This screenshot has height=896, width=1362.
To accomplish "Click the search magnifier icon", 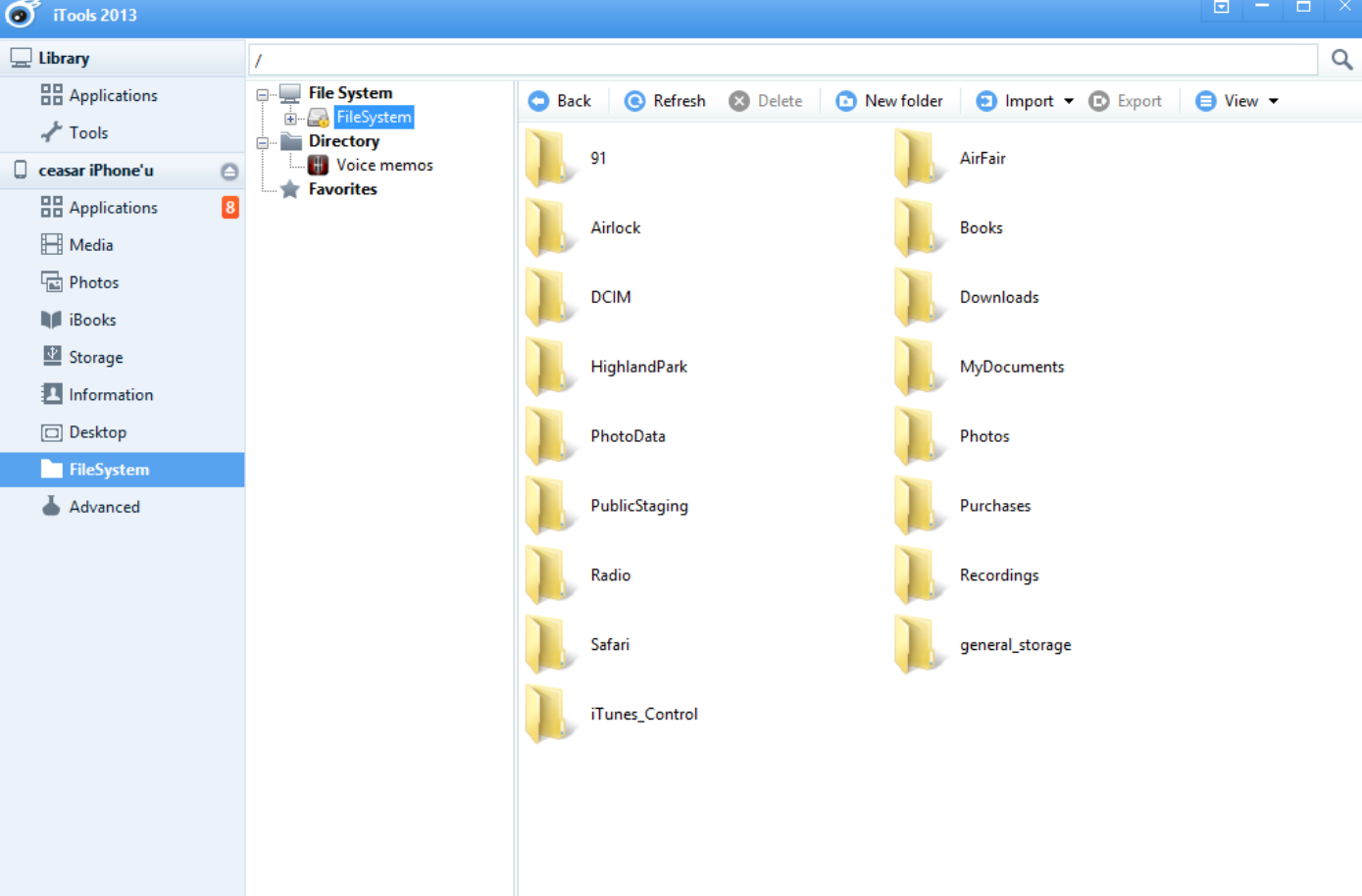I will point(1341,60).
